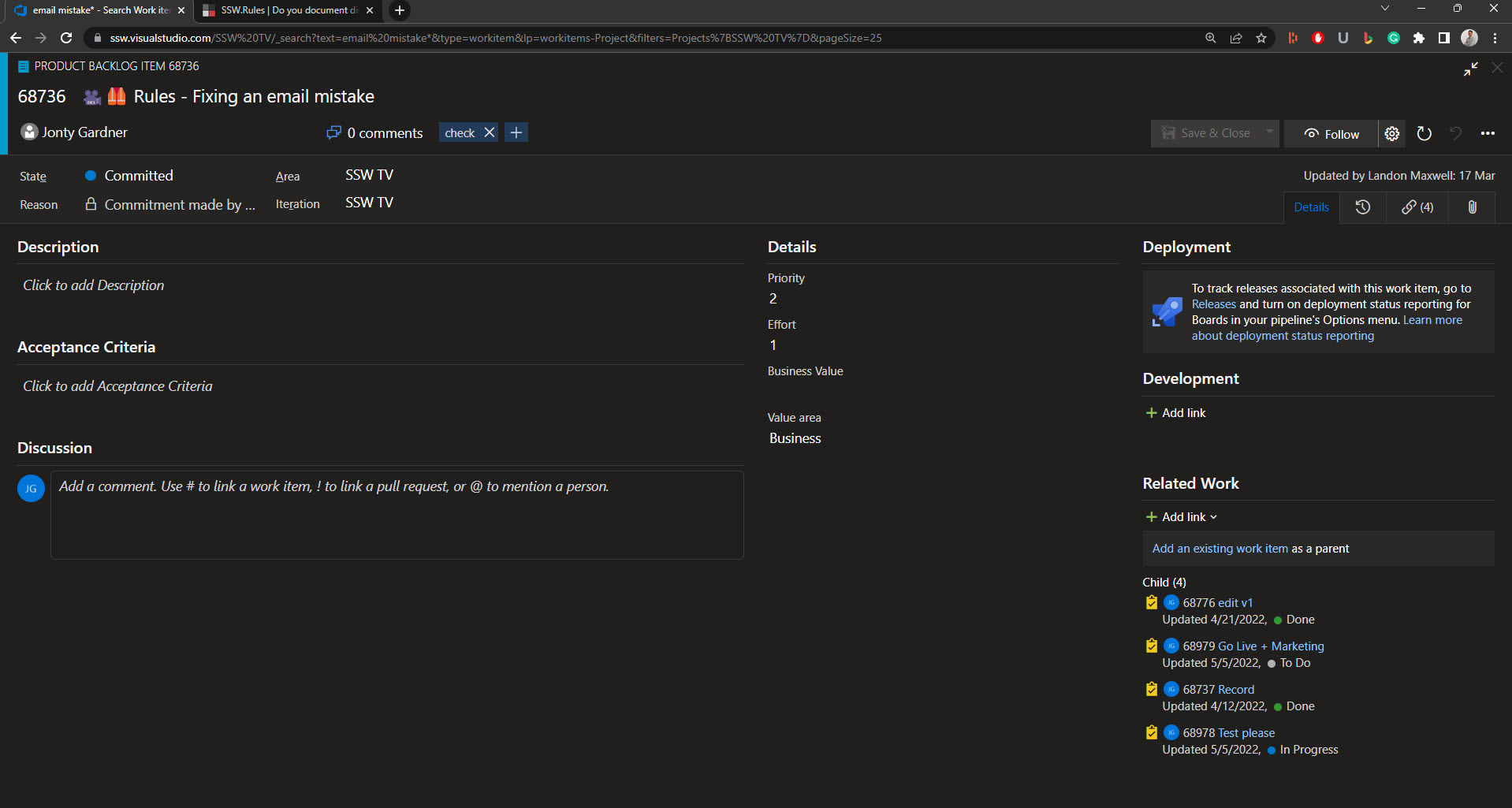Open the State dropdown showing Committed

tap(139, 176)
